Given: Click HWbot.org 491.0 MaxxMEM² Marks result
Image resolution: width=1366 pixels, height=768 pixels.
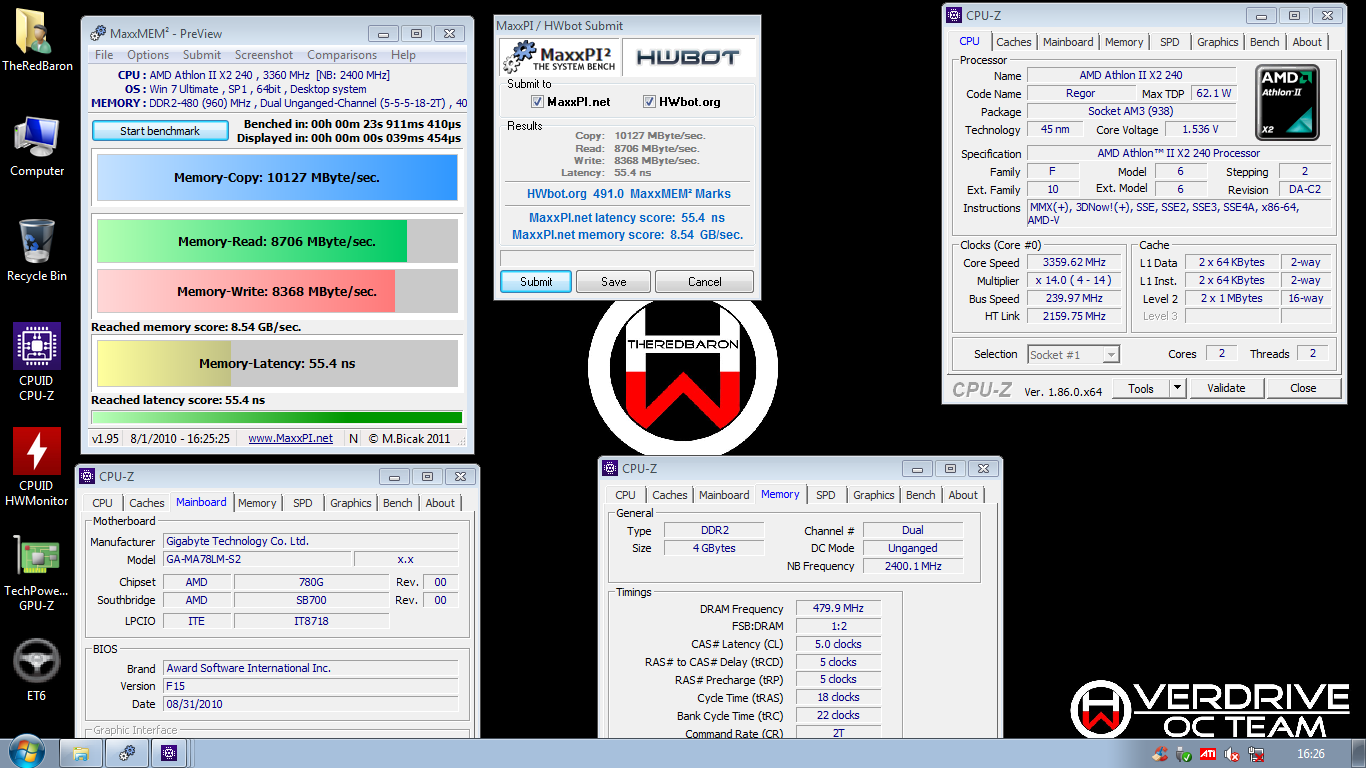Looking at the screenshot, I should [x=629, y=194].
